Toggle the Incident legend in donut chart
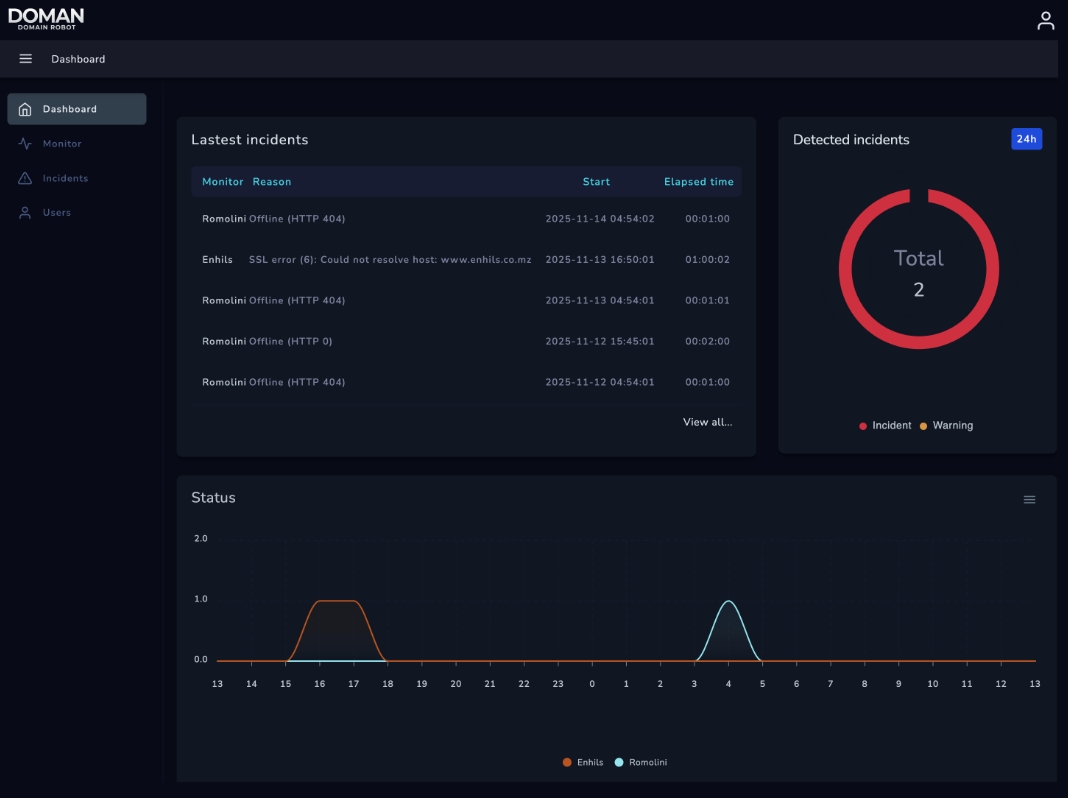 click(x=885, y=426)
